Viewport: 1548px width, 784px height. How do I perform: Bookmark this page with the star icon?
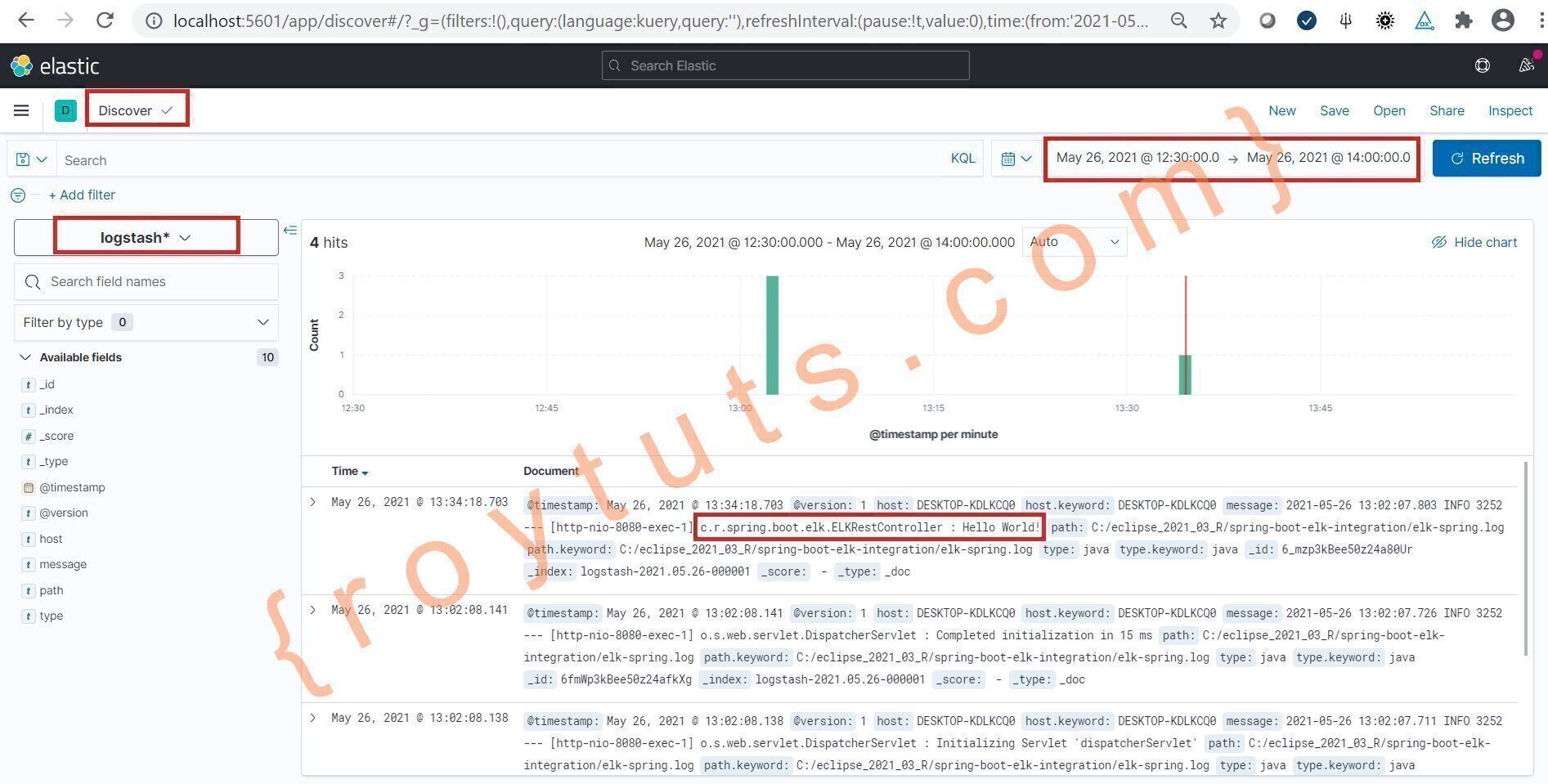point(1218,20)
